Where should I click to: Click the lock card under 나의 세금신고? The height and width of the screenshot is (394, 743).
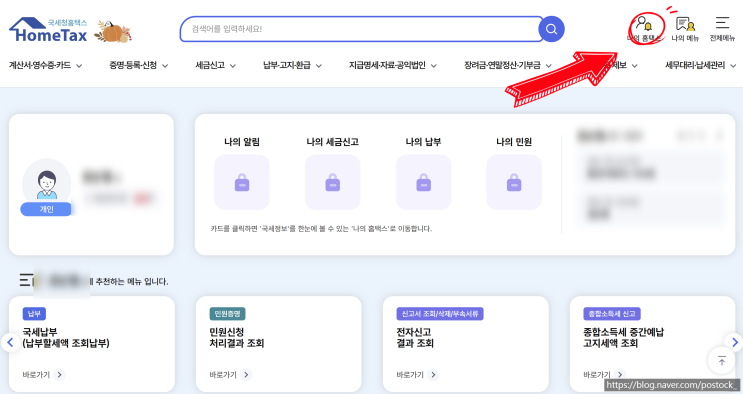(x=333, y=183)
